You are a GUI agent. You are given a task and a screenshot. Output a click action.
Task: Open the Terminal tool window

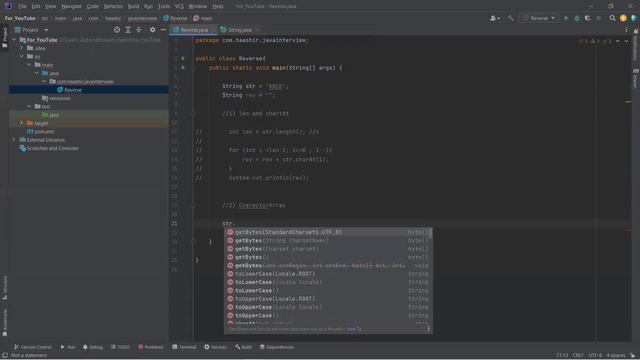point(184,347)
